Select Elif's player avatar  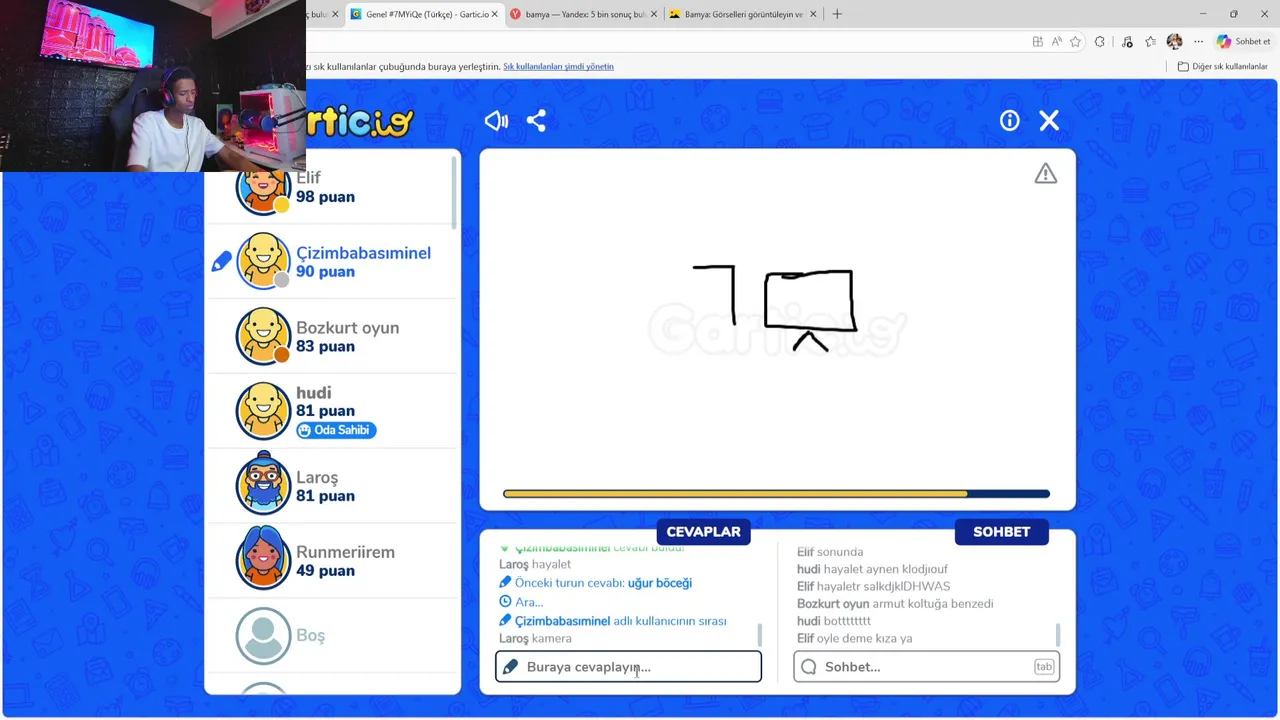[x=263, y=190]
